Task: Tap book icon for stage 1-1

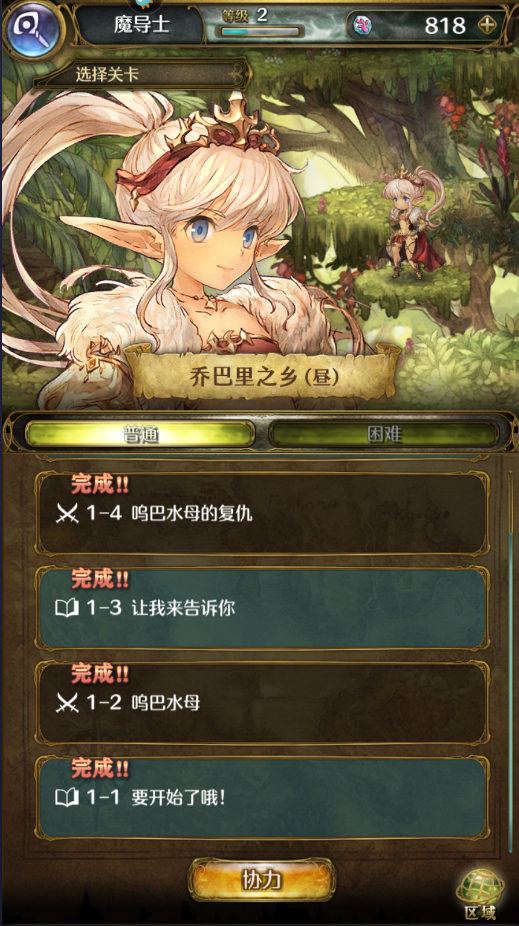Action: point(67,798)
